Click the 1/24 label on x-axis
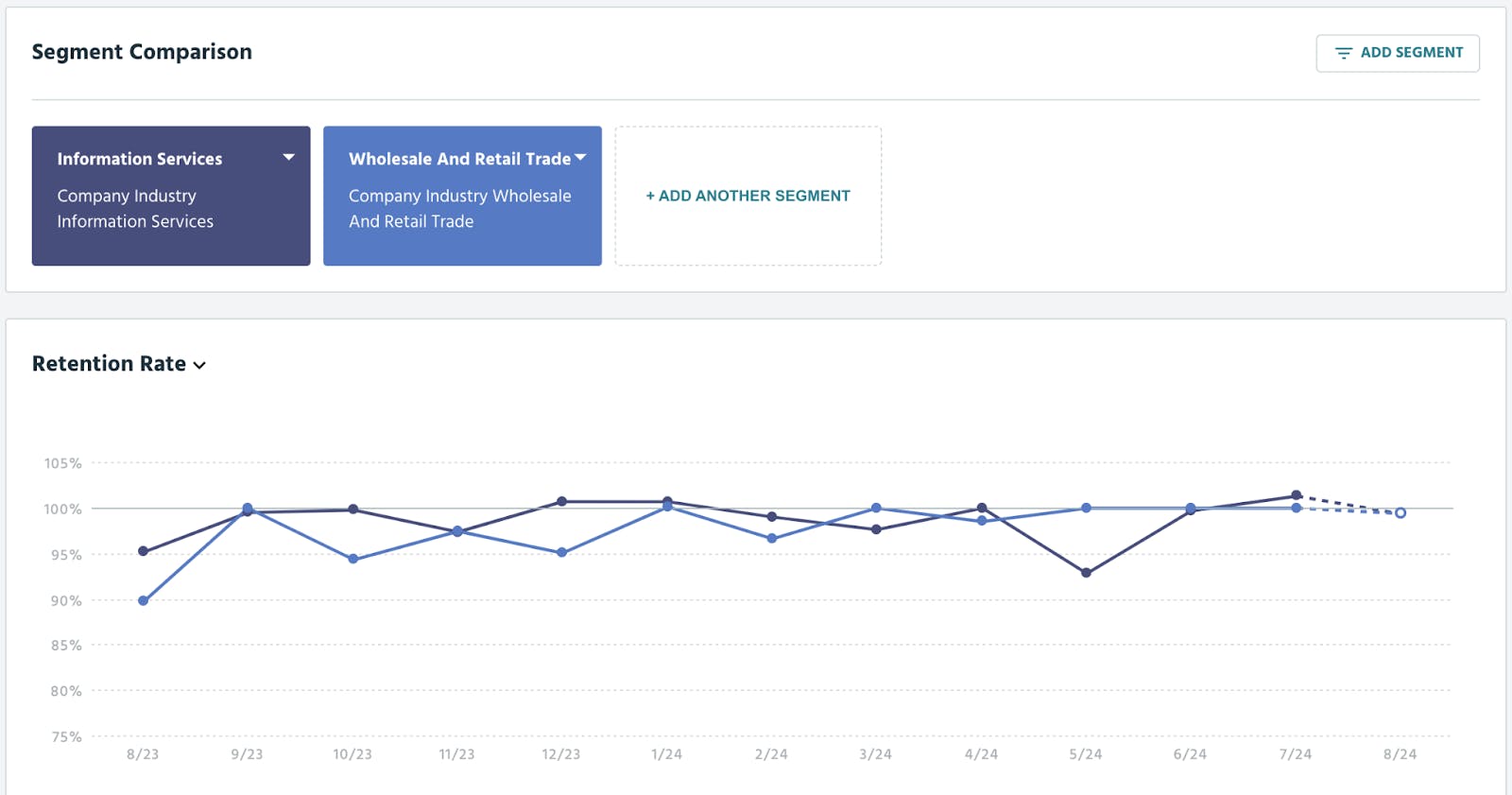Viewport: 1512px width, 795px height. coord(667,754)
